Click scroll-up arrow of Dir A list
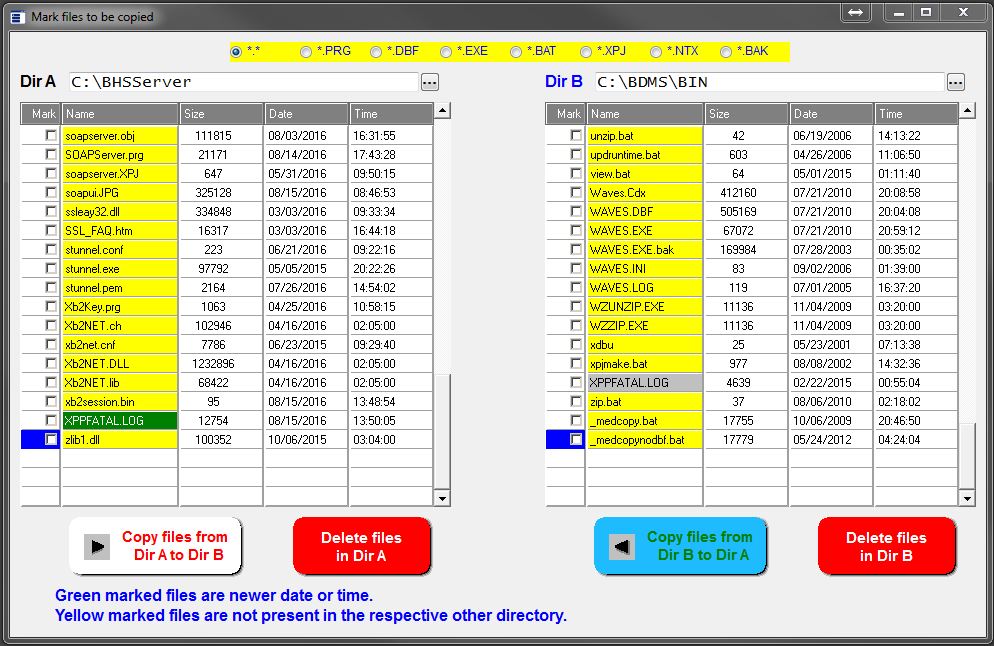The width and height of the screenshot is (994, 646). click(x=442, y=110)
